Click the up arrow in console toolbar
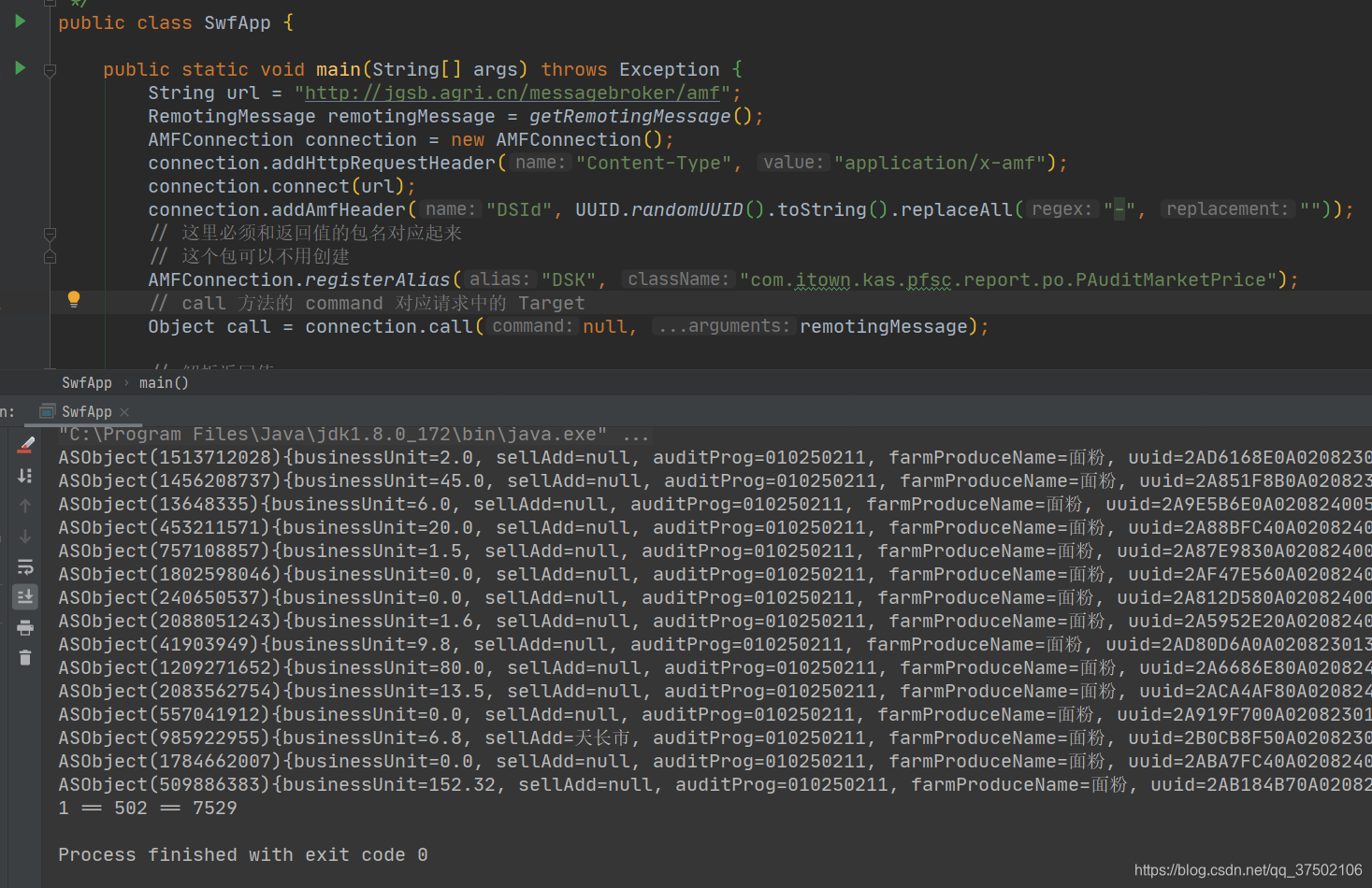 [x=25, y=506]
